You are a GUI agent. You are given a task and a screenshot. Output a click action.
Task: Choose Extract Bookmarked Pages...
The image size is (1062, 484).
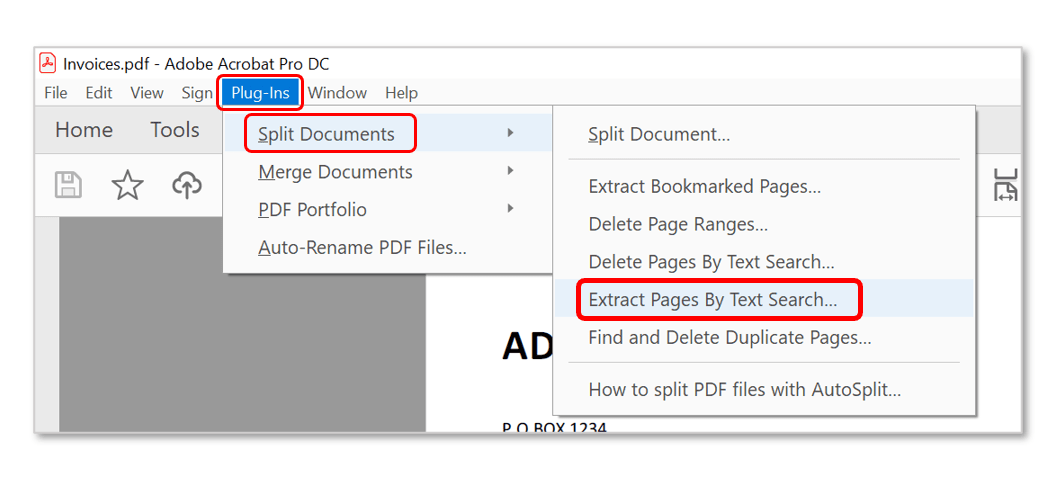point(764,186)
